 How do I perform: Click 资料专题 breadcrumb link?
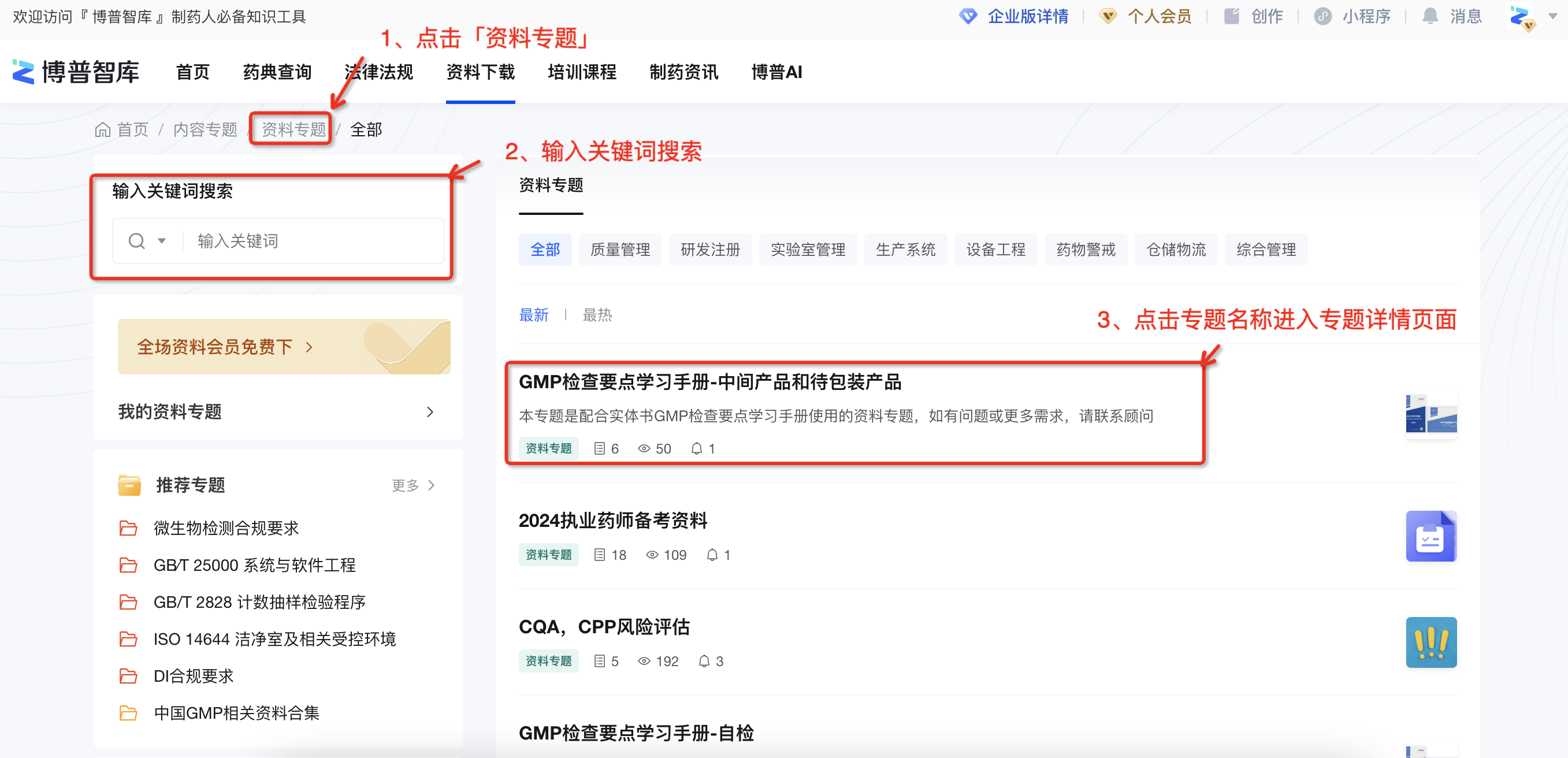click(294, 129)
